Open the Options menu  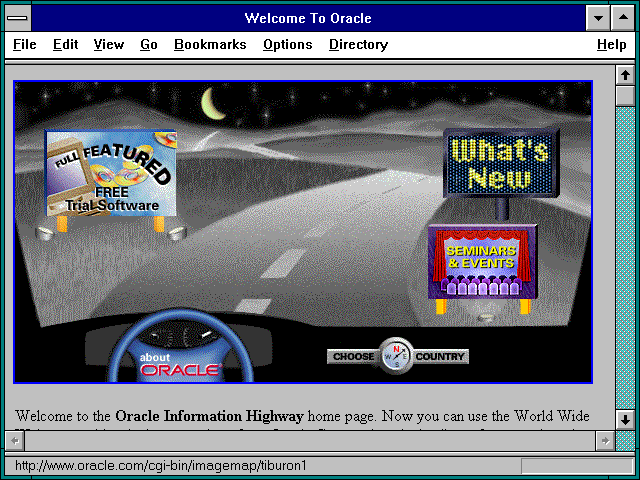coord(288,44)
